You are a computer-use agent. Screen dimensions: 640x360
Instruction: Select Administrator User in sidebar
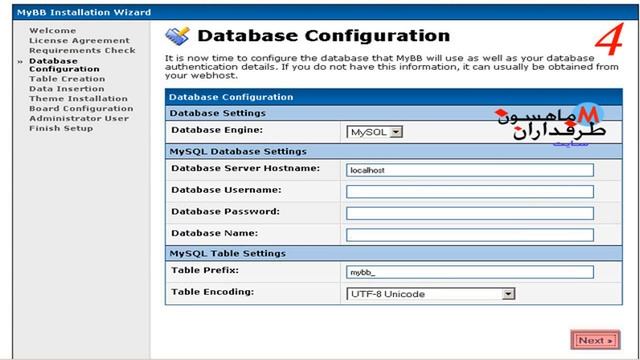click(79, 118)
